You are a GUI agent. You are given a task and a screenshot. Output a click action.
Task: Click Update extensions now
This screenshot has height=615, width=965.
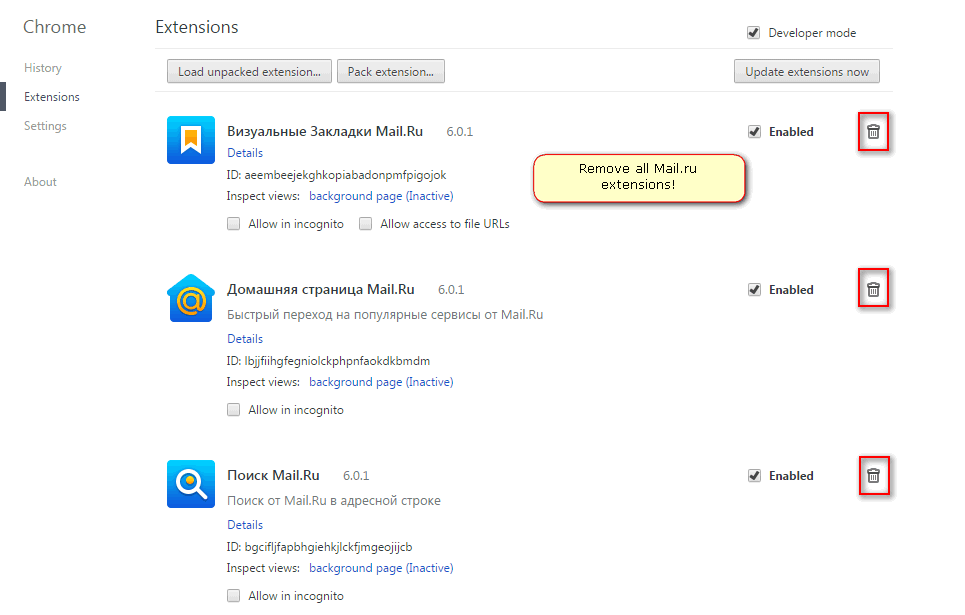click(x=806, y=71)
